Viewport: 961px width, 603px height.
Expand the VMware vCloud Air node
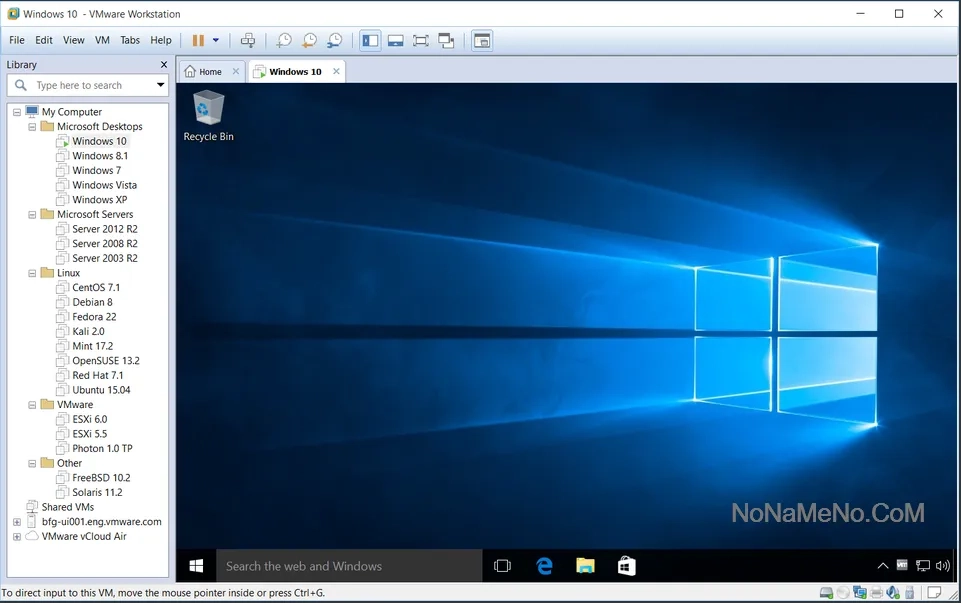[16, 536]
